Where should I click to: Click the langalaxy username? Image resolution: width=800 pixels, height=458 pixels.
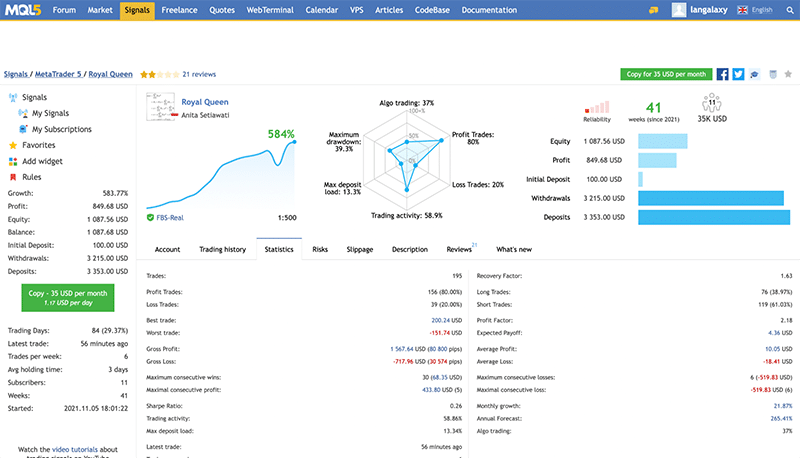tap(709, 10)
